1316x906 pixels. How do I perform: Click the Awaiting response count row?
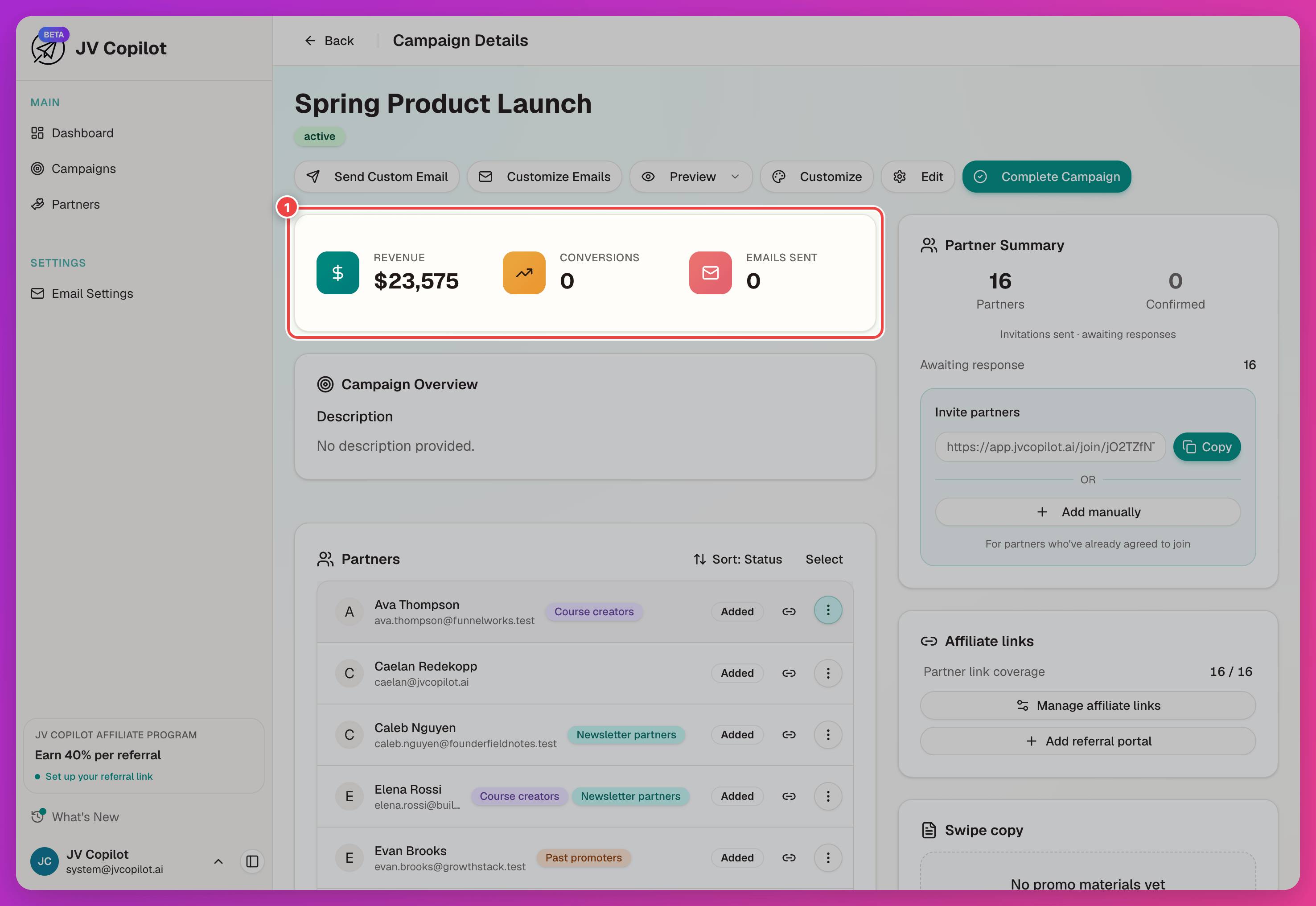tap(1088, 365)
